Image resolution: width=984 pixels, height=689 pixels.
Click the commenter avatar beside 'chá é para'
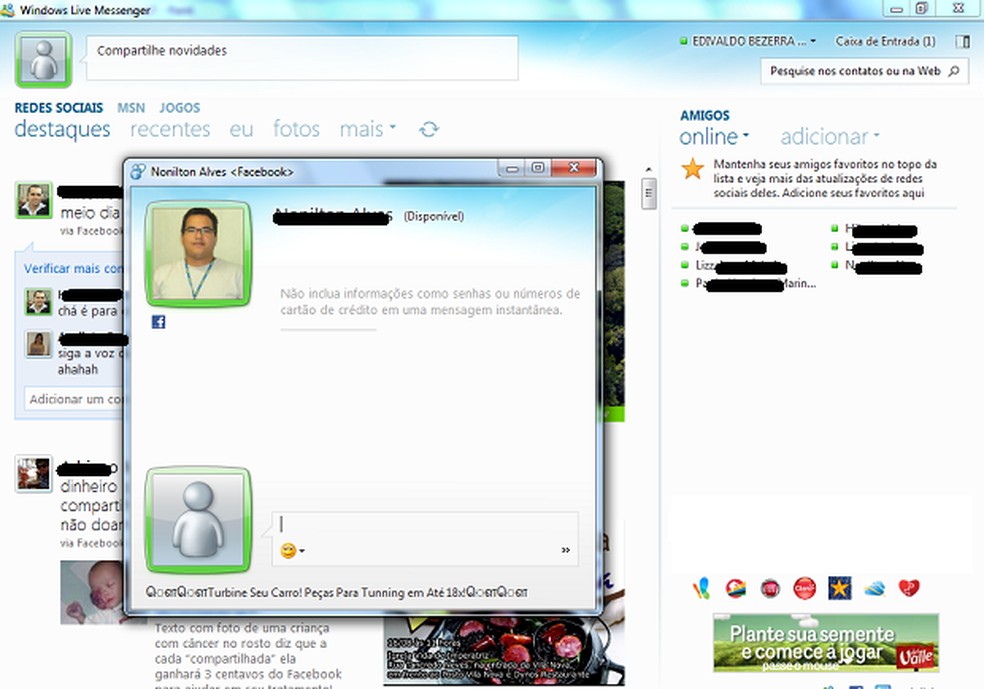(38, 302)
